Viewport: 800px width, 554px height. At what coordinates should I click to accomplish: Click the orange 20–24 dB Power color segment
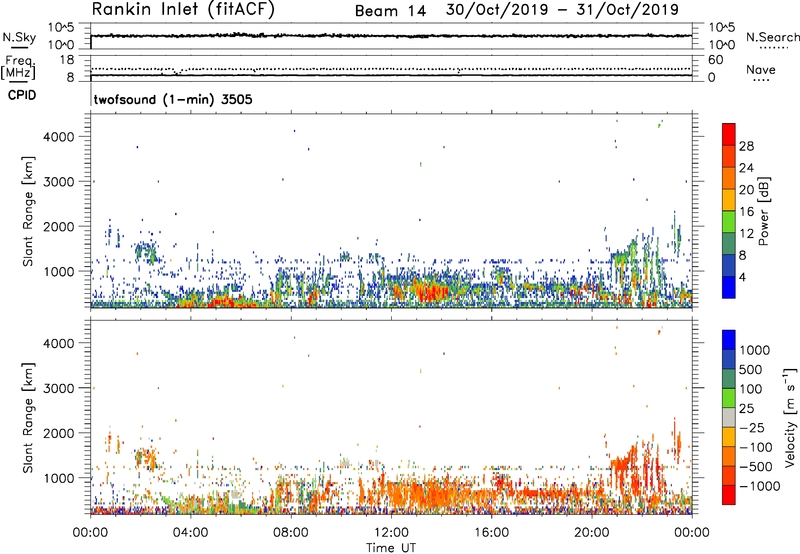click(729, 178)
